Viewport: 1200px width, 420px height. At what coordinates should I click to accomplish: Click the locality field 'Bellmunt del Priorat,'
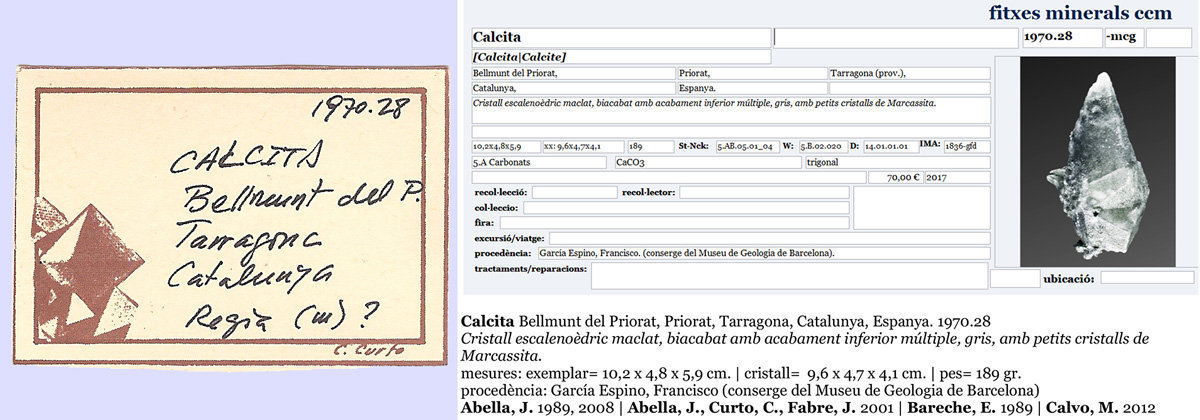coord(573,73)
